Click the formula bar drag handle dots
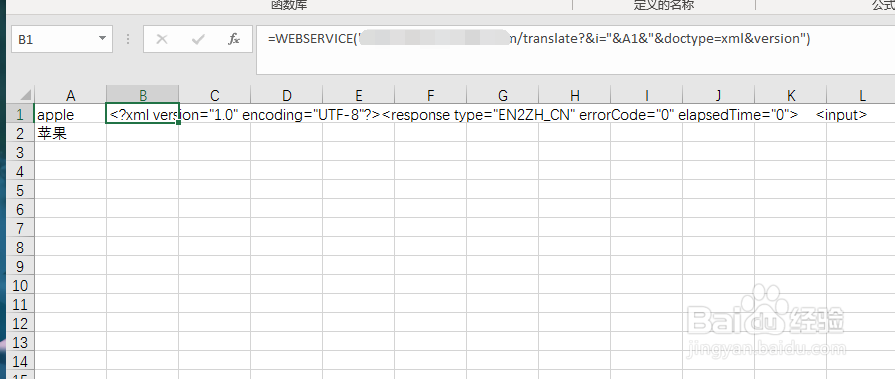Screen dimensions: 895x379 point(128,39)
